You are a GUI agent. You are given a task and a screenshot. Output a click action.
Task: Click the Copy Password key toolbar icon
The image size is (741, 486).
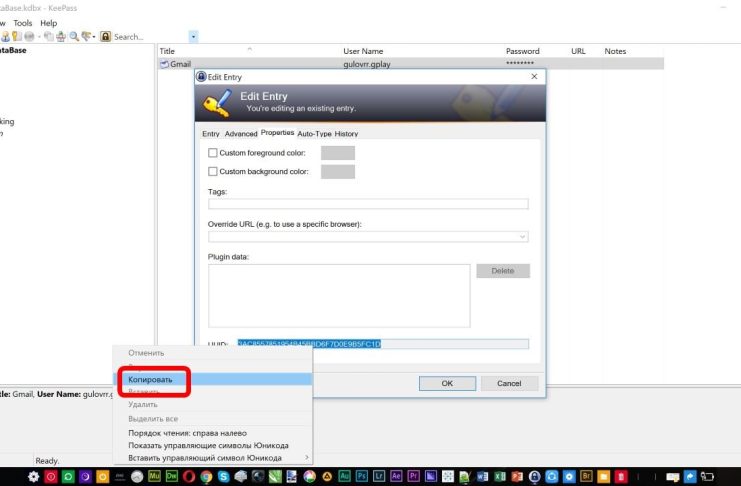coord(17,36)
